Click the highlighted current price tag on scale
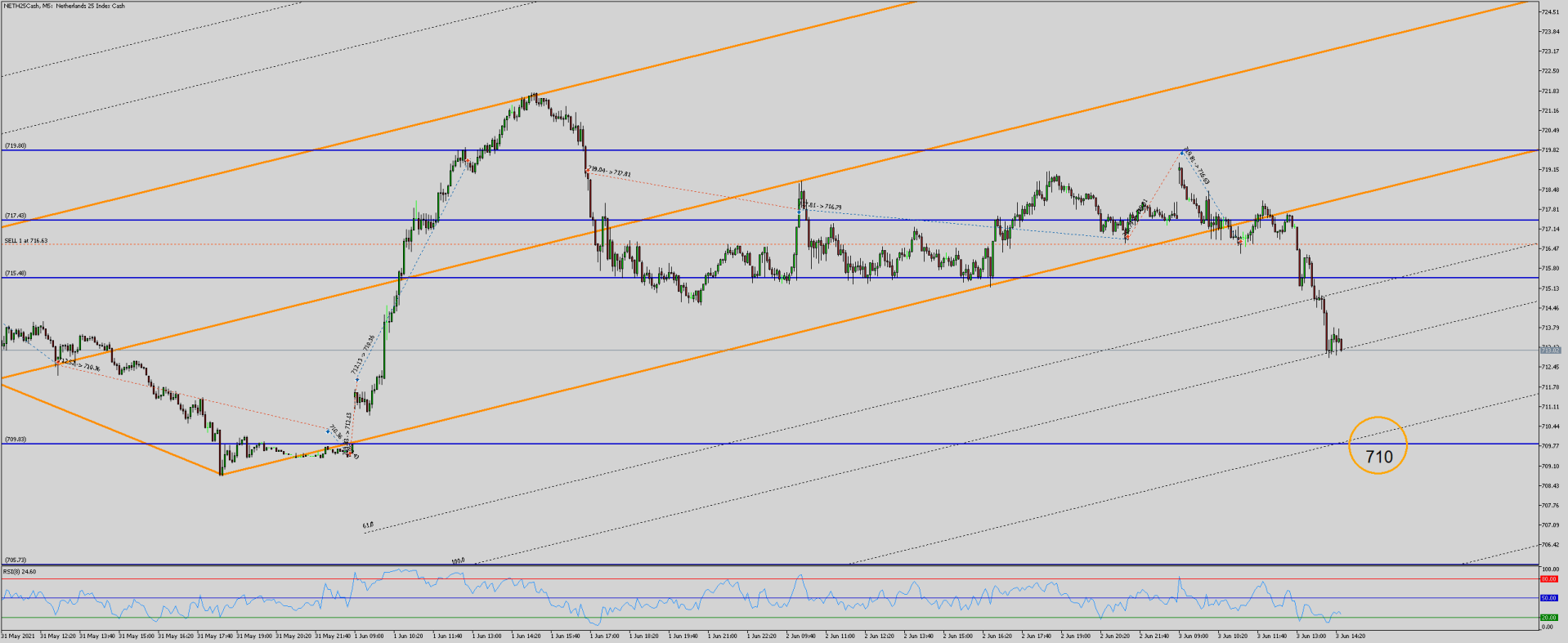Image resolution: width=1568 pixels, height=643 pixels. pyautogui.click(x=1549, y=351)
